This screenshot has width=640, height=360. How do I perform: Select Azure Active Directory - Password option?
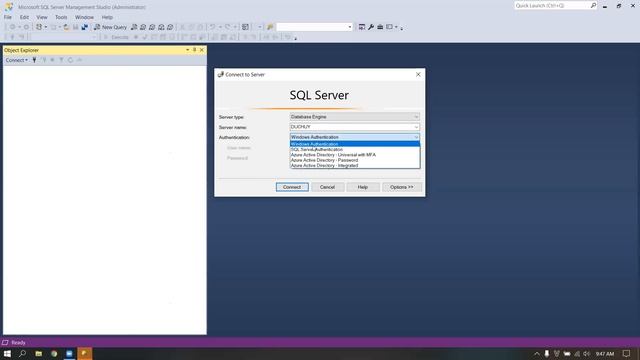(355, 160)
